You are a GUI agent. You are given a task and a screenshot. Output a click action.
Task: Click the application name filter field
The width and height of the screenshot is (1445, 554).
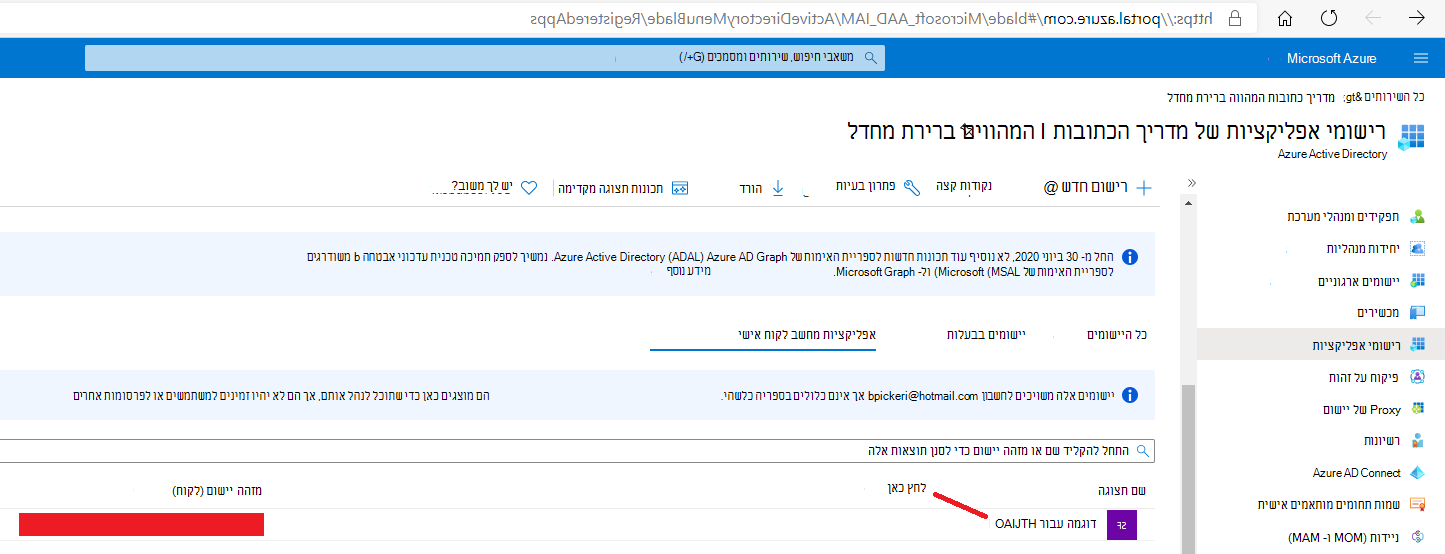[577, 451]
